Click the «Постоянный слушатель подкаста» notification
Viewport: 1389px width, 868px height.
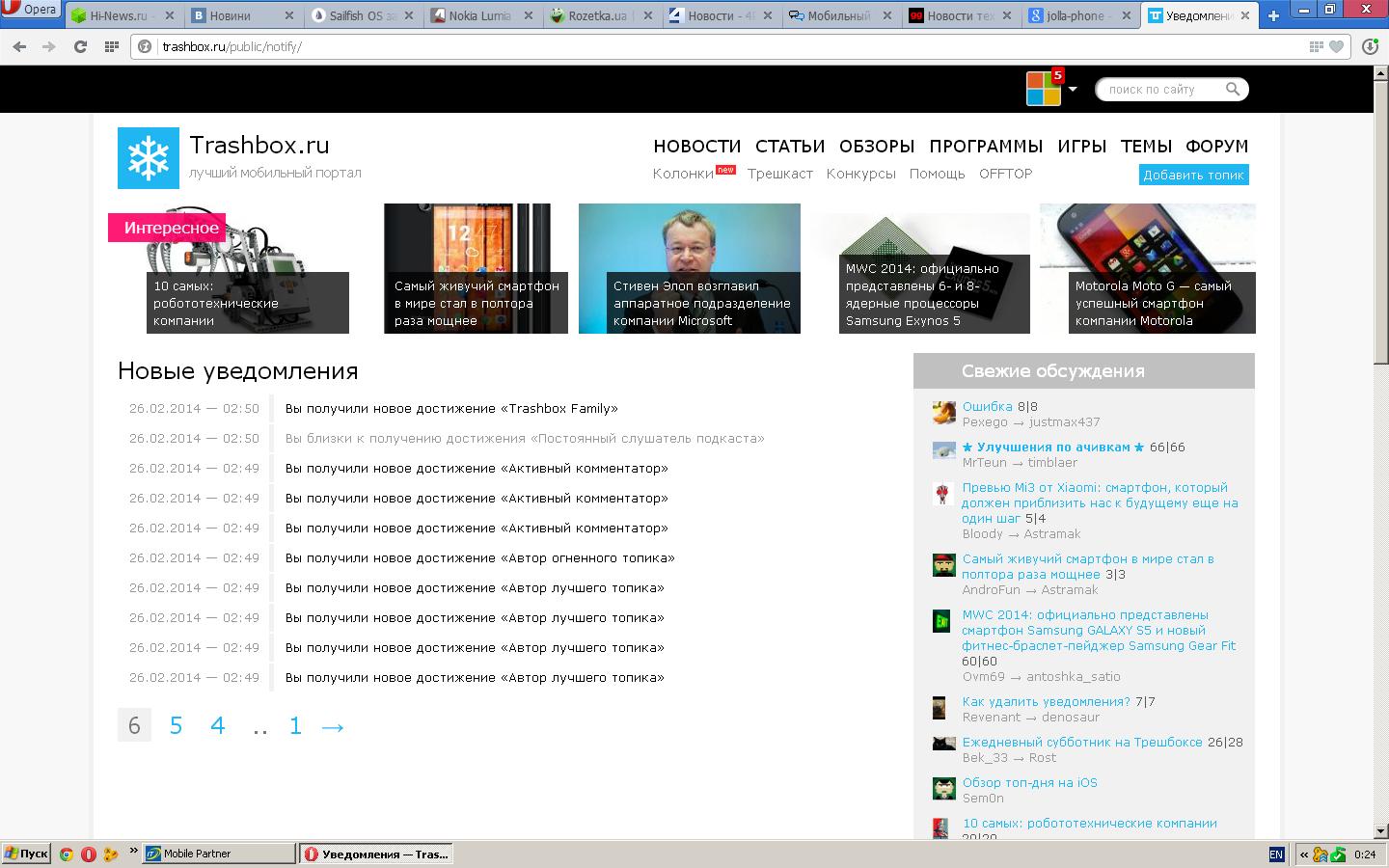click(x=525, y=439)
